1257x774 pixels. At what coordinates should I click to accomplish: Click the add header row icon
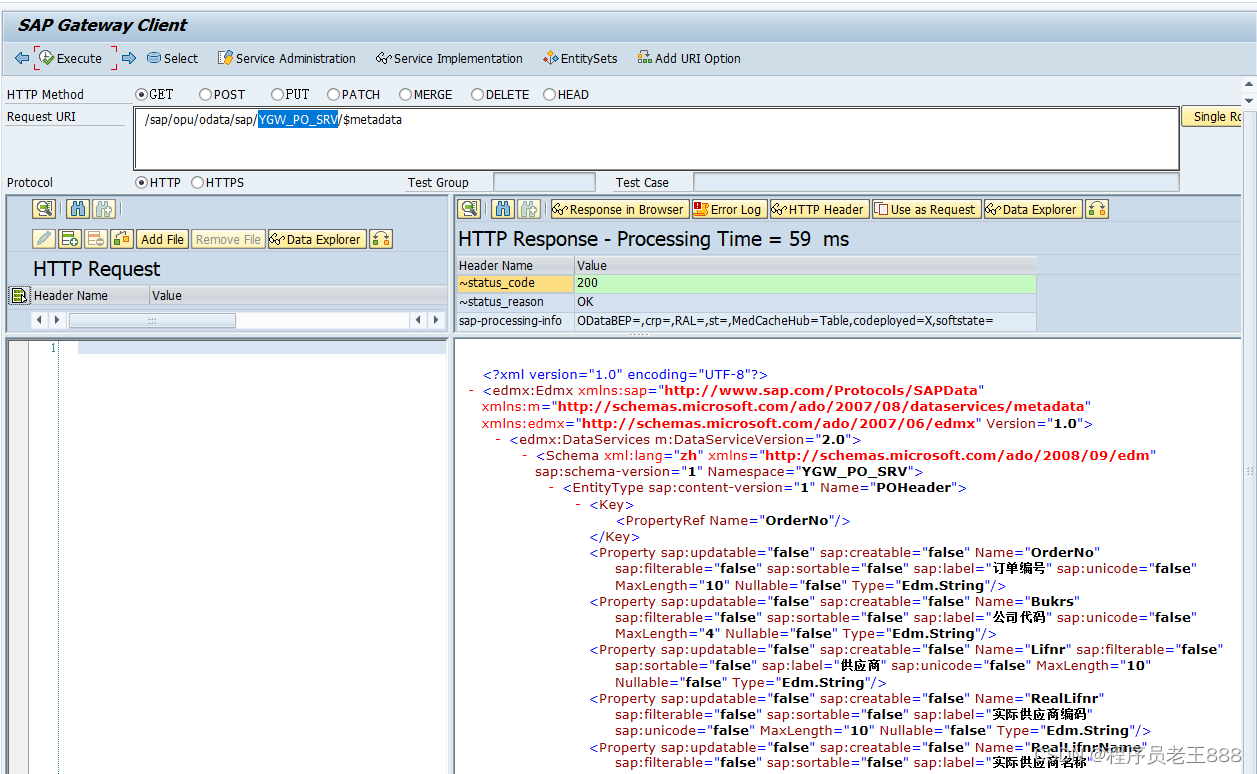(70, 239)
